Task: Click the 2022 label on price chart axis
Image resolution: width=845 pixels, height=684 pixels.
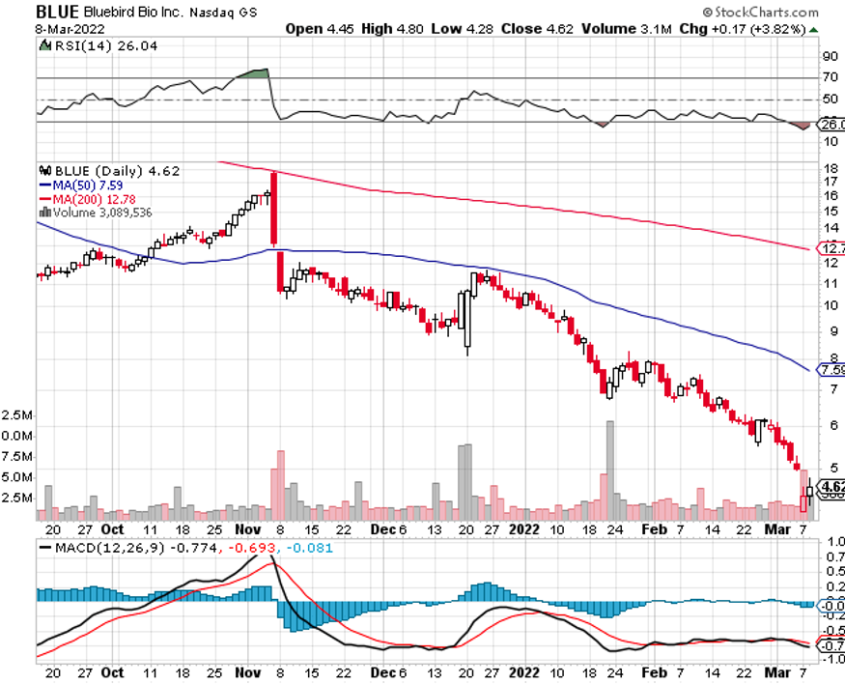Action: coord(525,530)
